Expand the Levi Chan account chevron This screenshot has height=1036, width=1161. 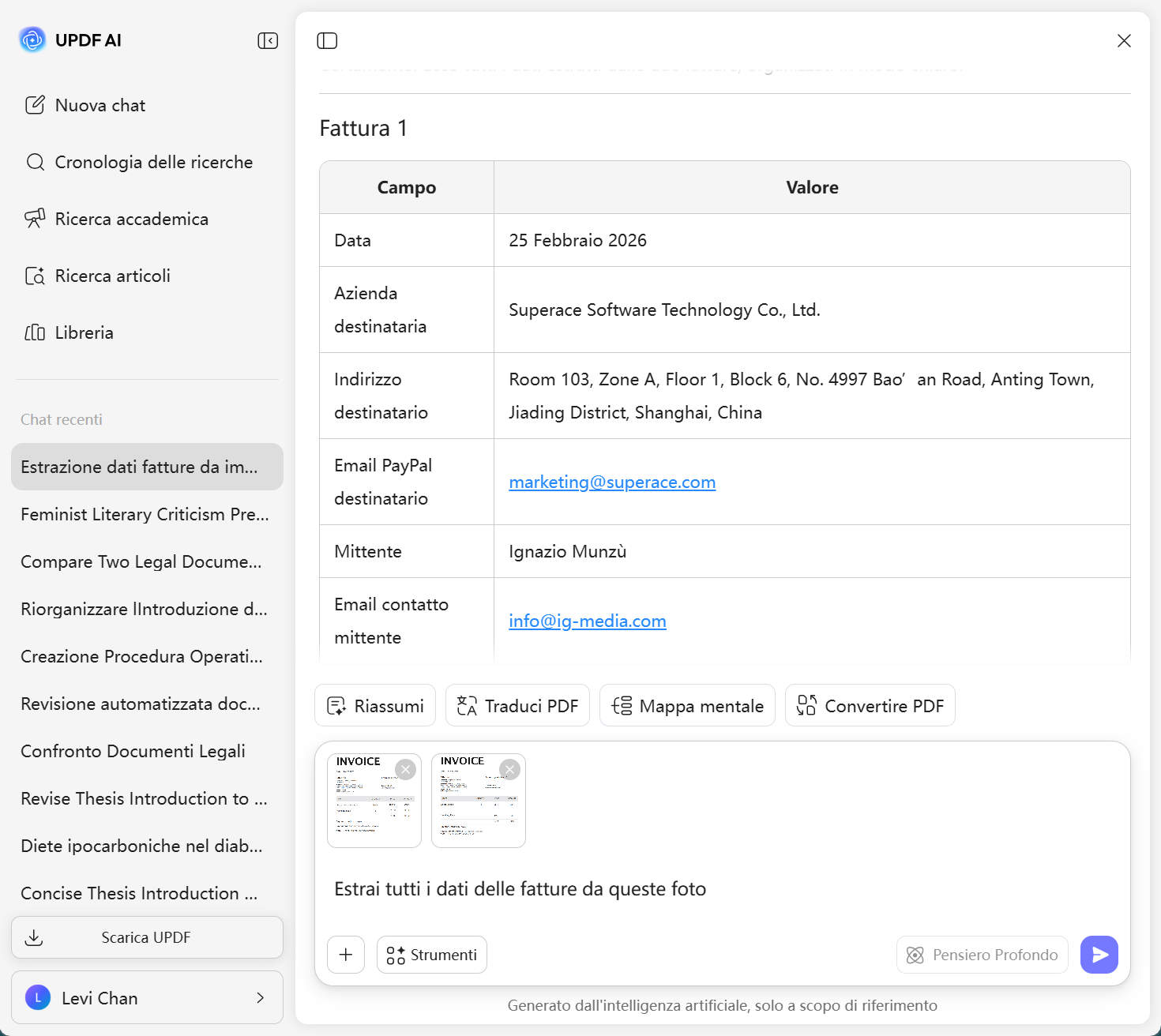coord(260,997)
